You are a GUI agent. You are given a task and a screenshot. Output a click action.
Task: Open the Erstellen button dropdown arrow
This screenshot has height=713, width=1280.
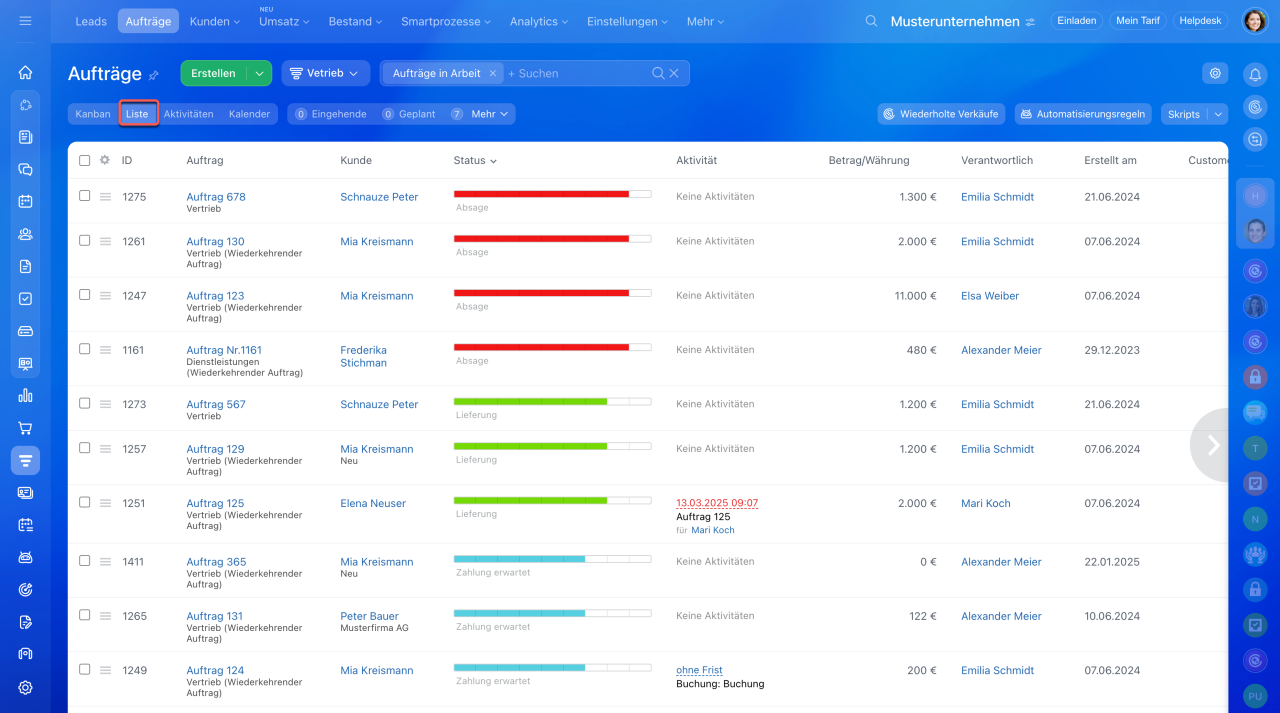click(259, 73)
